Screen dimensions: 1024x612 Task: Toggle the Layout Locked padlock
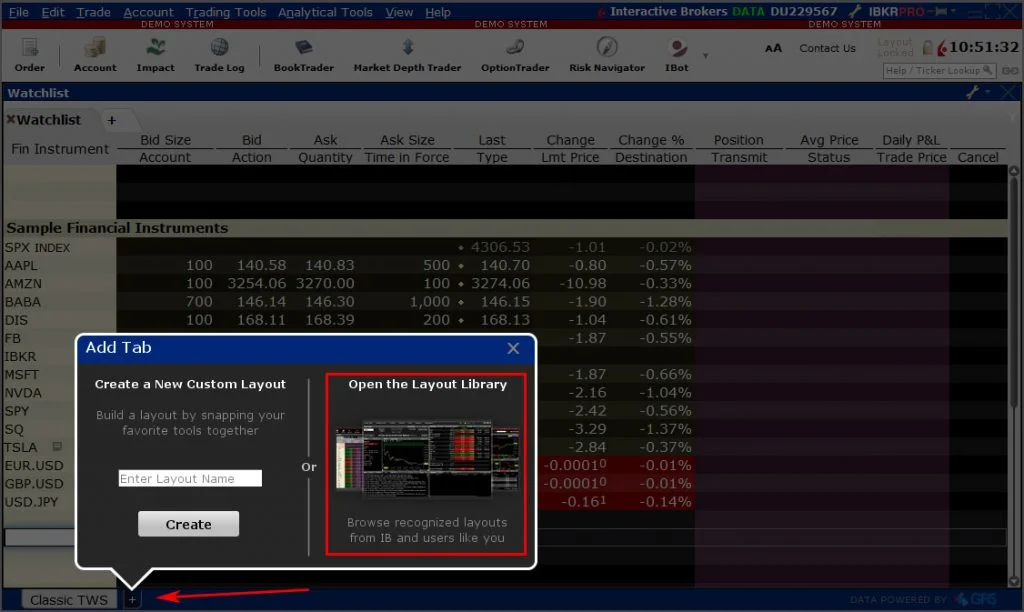(927, 47)
